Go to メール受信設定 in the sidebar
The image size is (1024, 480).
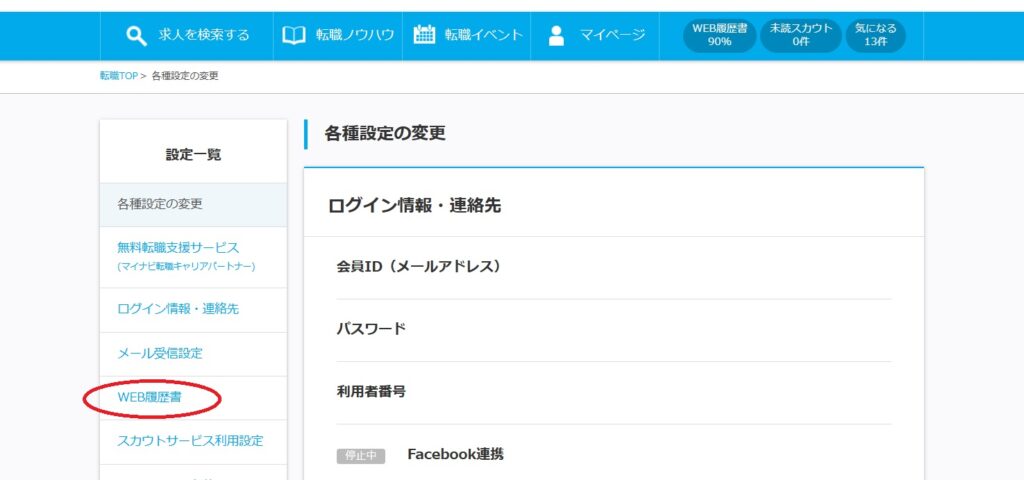160,353
